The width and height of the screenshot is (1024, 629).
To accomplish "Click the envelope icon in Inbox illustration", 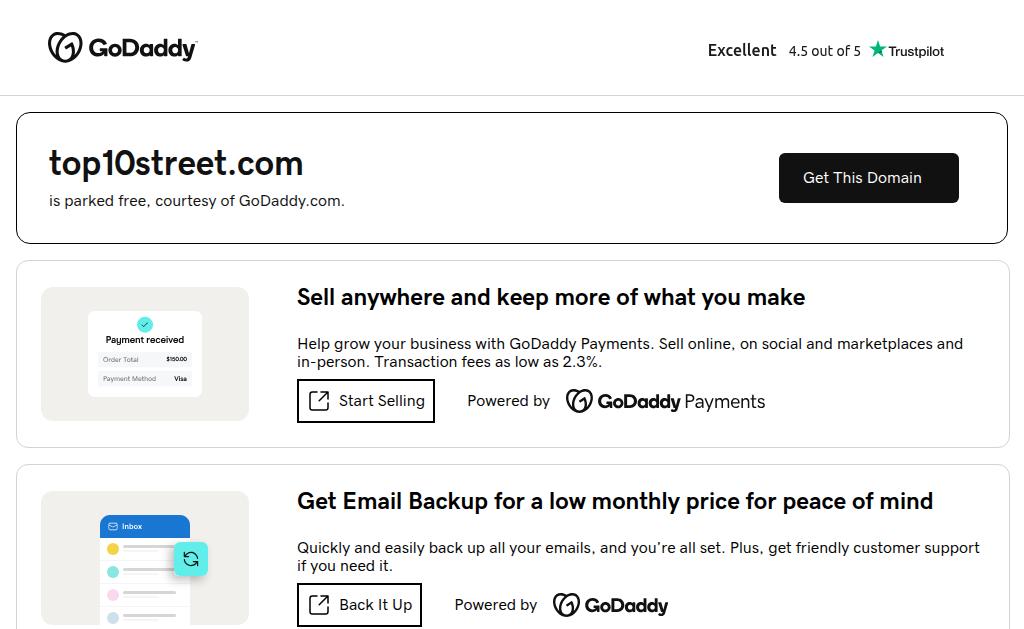I will 113,526.
